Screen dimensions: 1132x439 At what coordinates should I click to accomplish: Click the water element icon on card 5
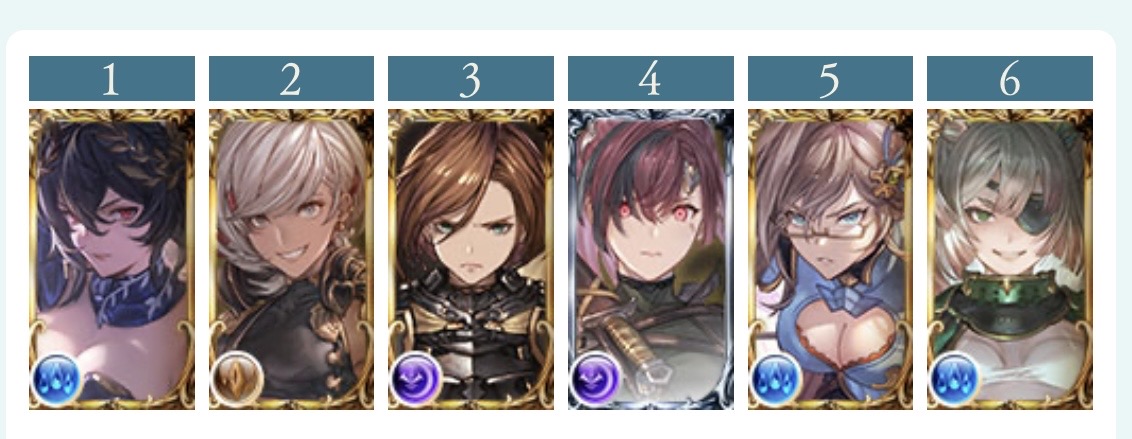coord(775,378)
